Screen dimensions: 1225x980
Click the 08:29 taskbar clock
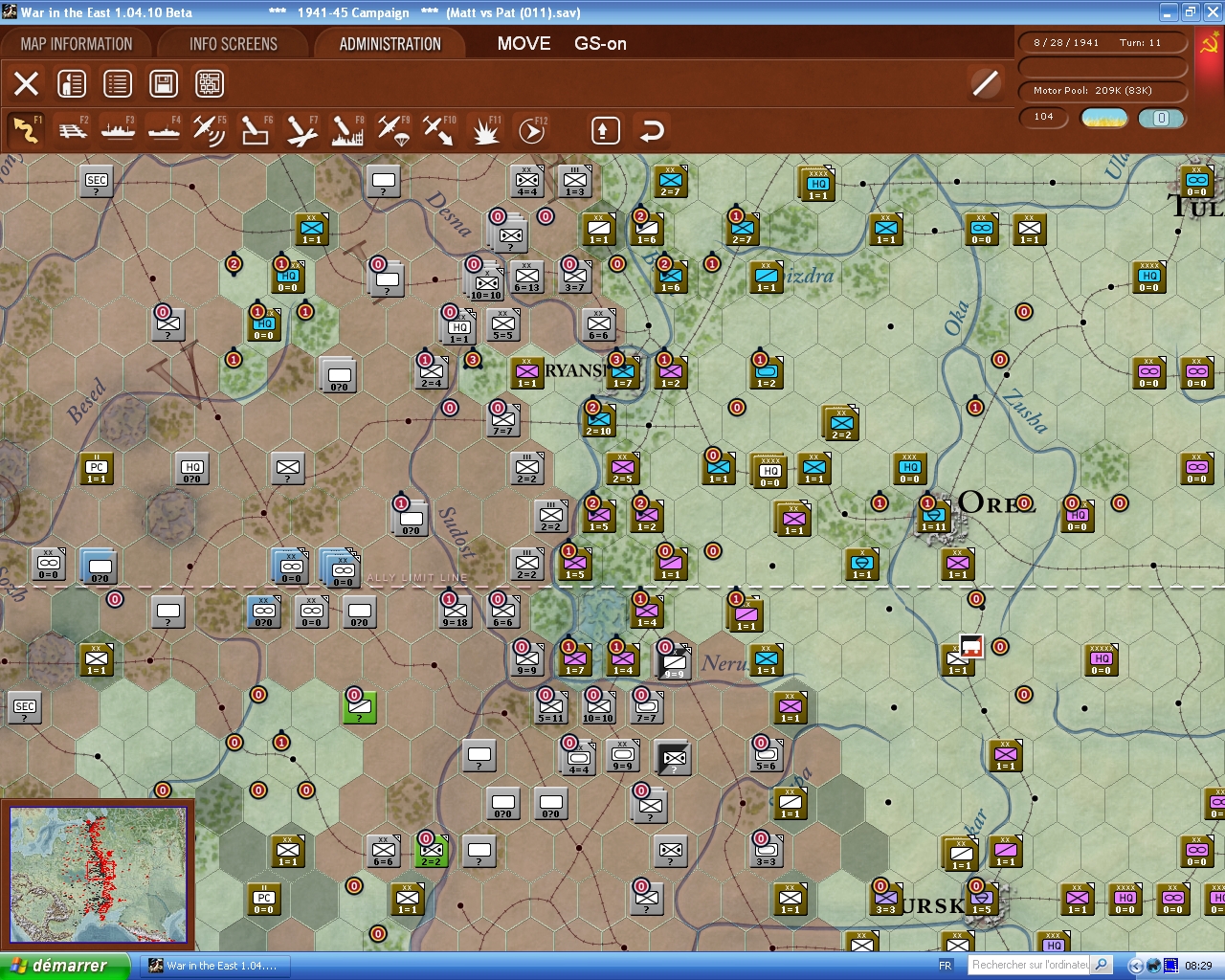coord(1198,967)
